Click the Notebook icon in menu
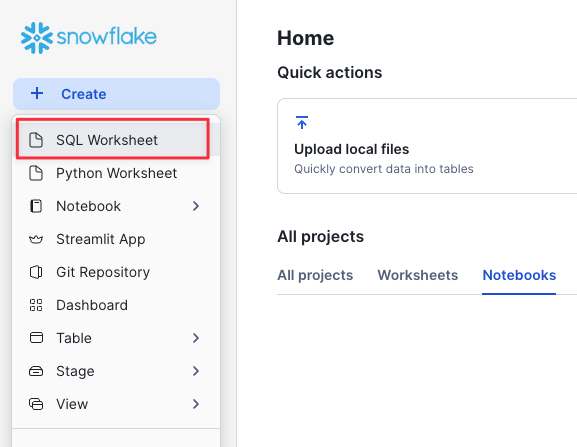 pyautogui.click(x=36, y=206)
